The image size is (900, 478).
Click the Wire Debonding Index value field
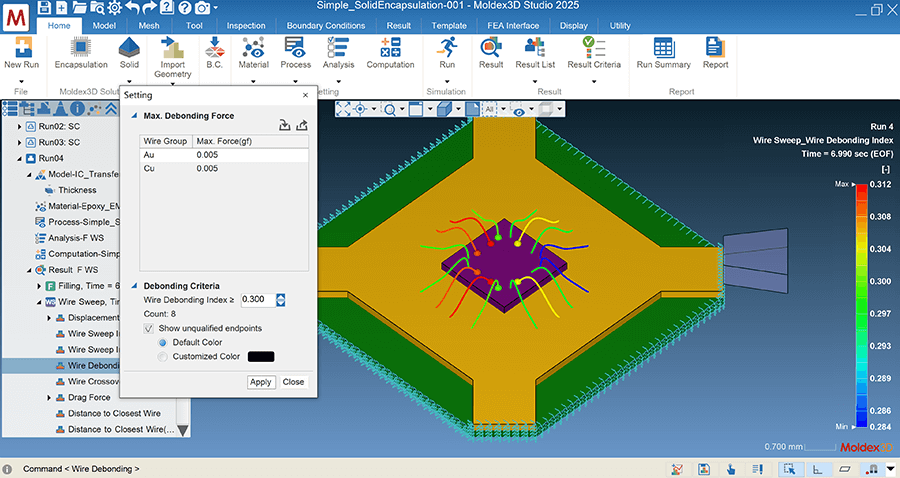tap(257, 300)
